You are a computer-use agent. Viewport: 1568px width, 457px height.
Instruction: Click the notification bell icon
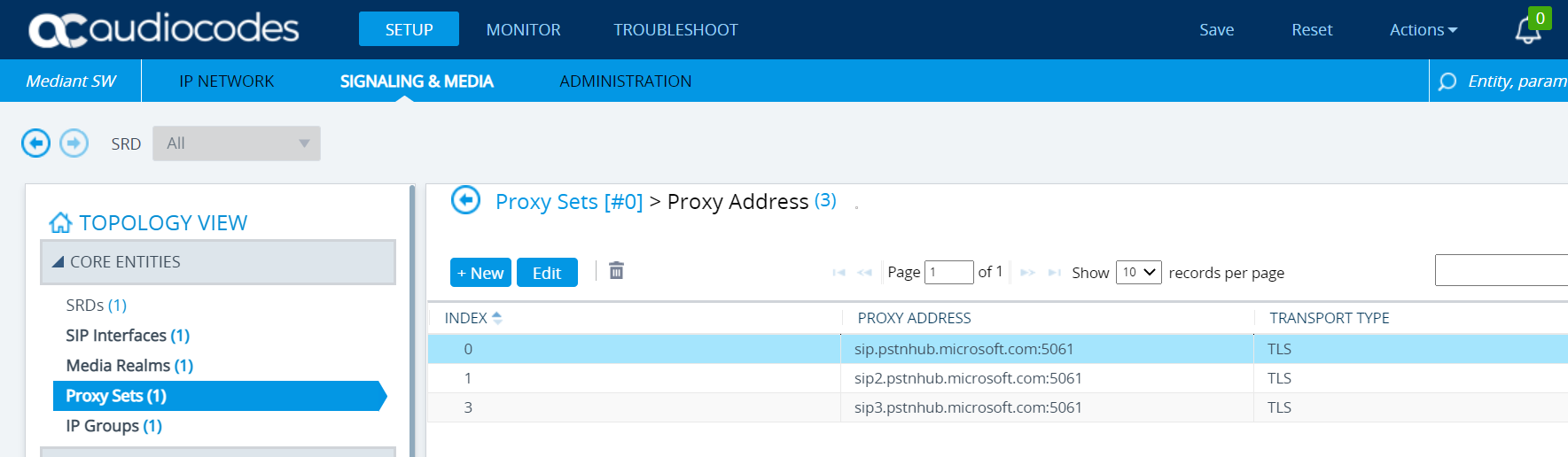(x=1526, y=31)
